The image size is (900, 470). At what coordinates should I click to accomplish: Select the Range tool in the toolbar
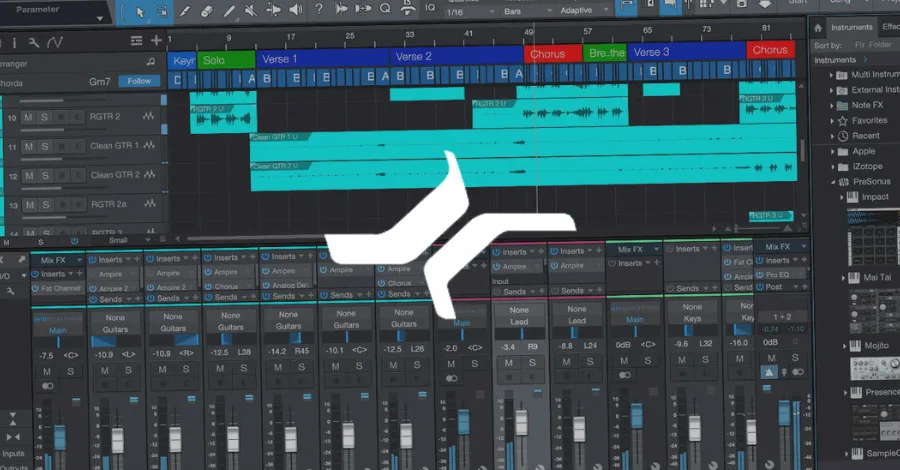click(162, 11)
